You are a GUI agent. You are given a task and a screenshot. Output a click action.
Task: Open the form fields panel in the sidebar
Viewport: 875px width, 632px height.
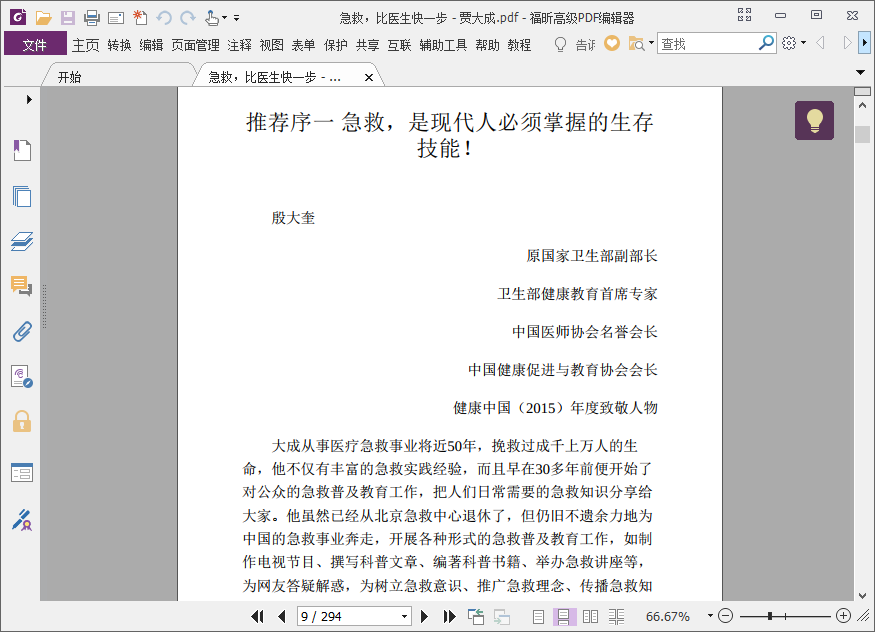point(22,472)
